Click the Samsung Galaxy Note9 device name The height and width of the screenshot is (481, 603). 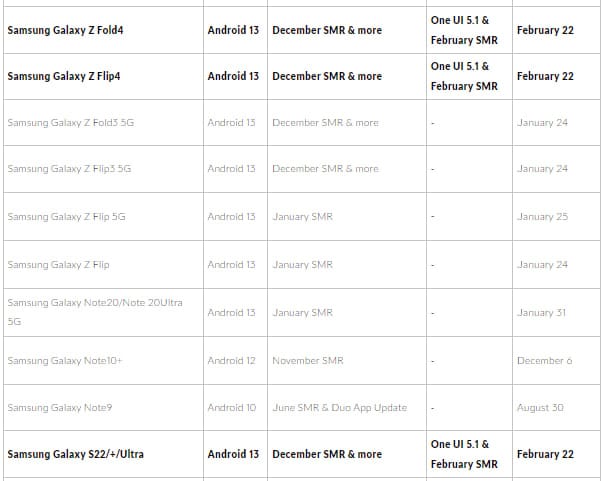(60, 408)
